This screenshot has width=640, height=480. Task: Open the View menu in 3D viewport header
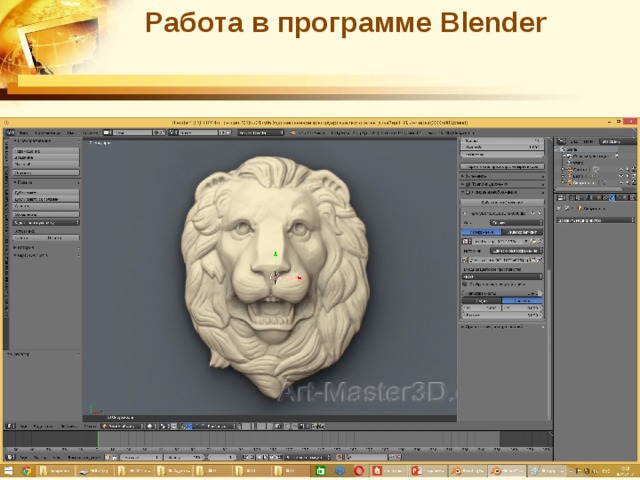pyautogui.click(x=23, y=426)
